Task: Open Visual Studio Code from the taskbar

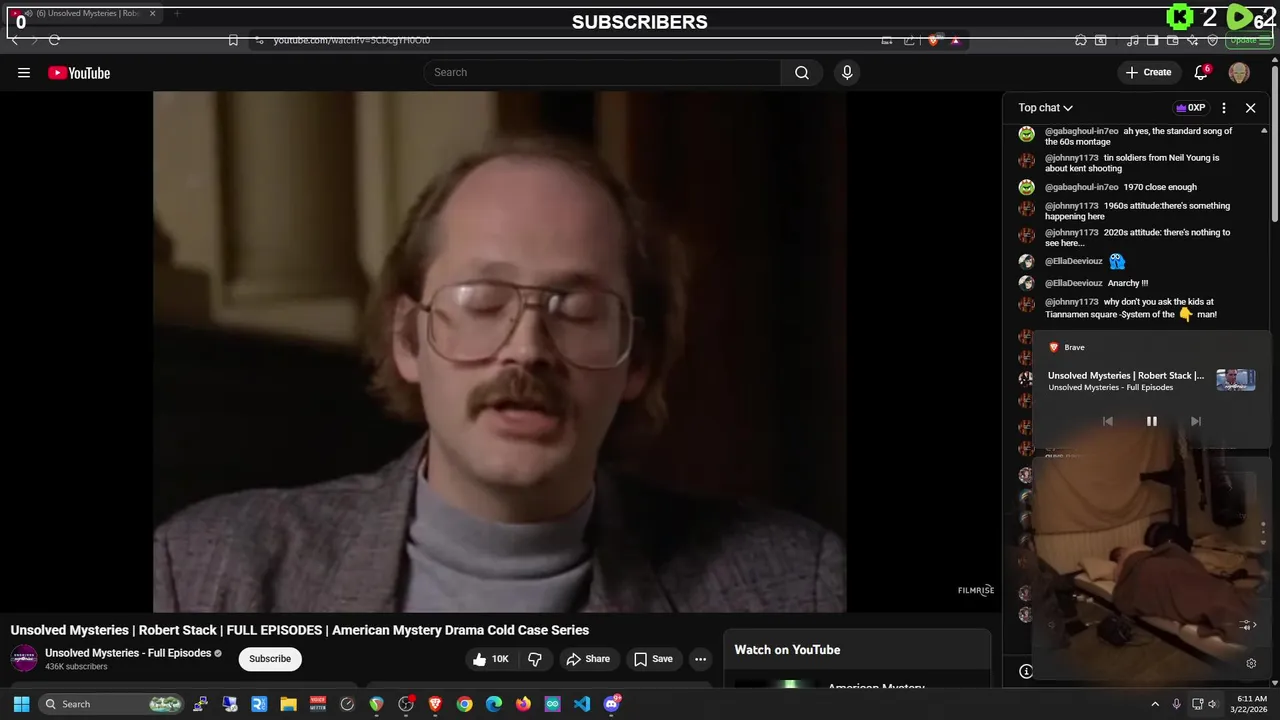Action: tap(582, 704)
